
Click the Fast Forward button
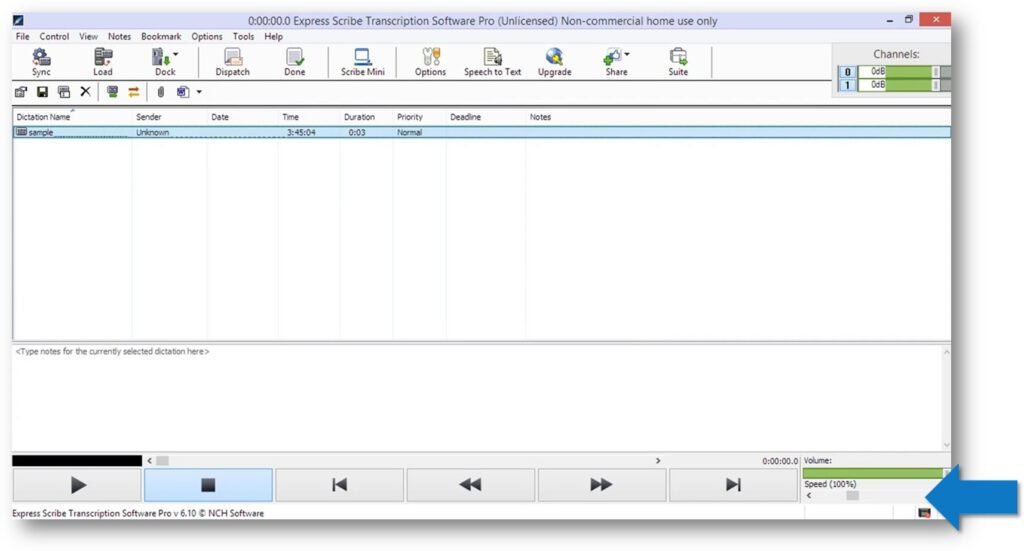click(x=601, y=485)
